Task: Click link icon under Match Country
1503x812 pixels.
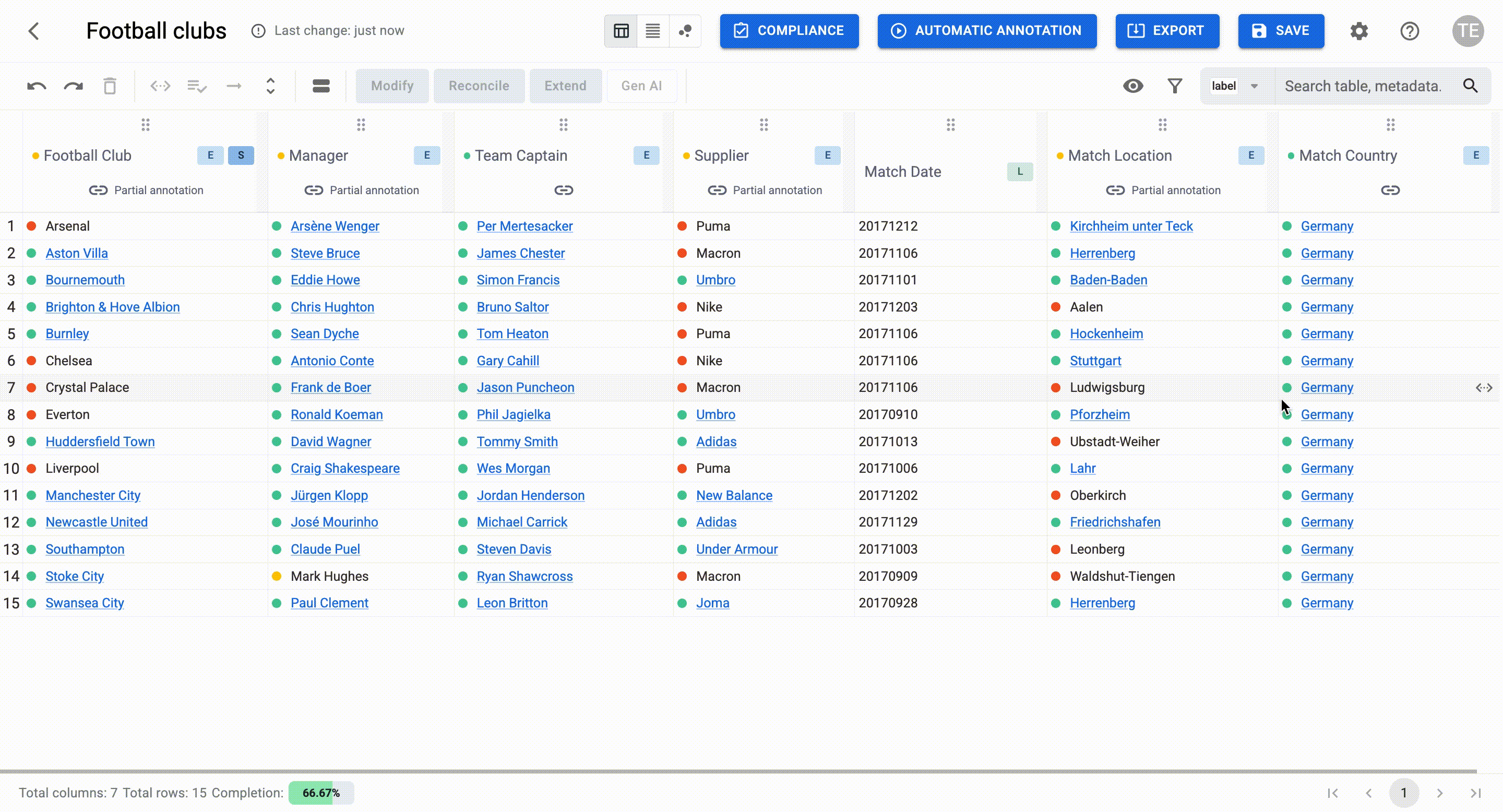Action: 1390,190
